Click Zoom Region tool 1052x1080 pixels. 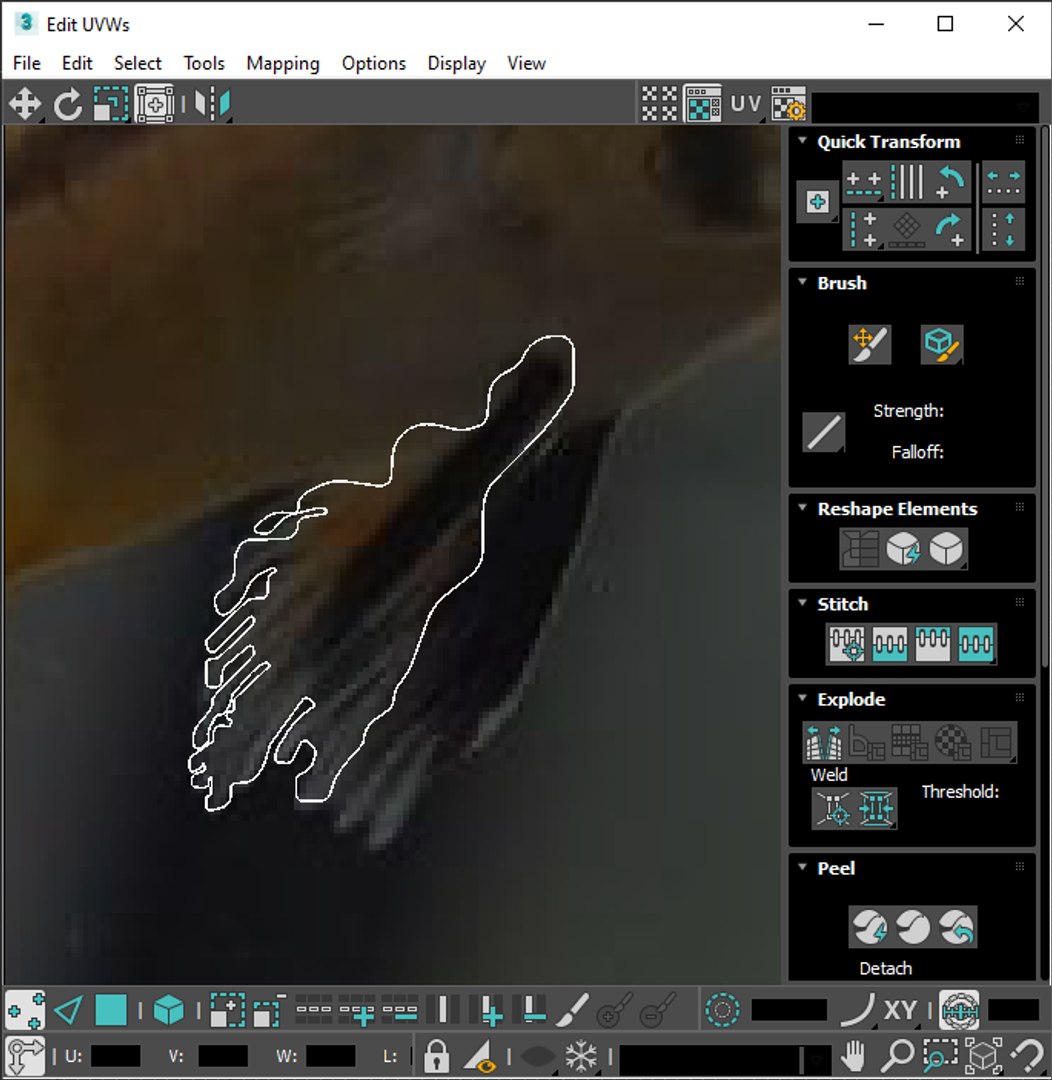click(941, 1055)
